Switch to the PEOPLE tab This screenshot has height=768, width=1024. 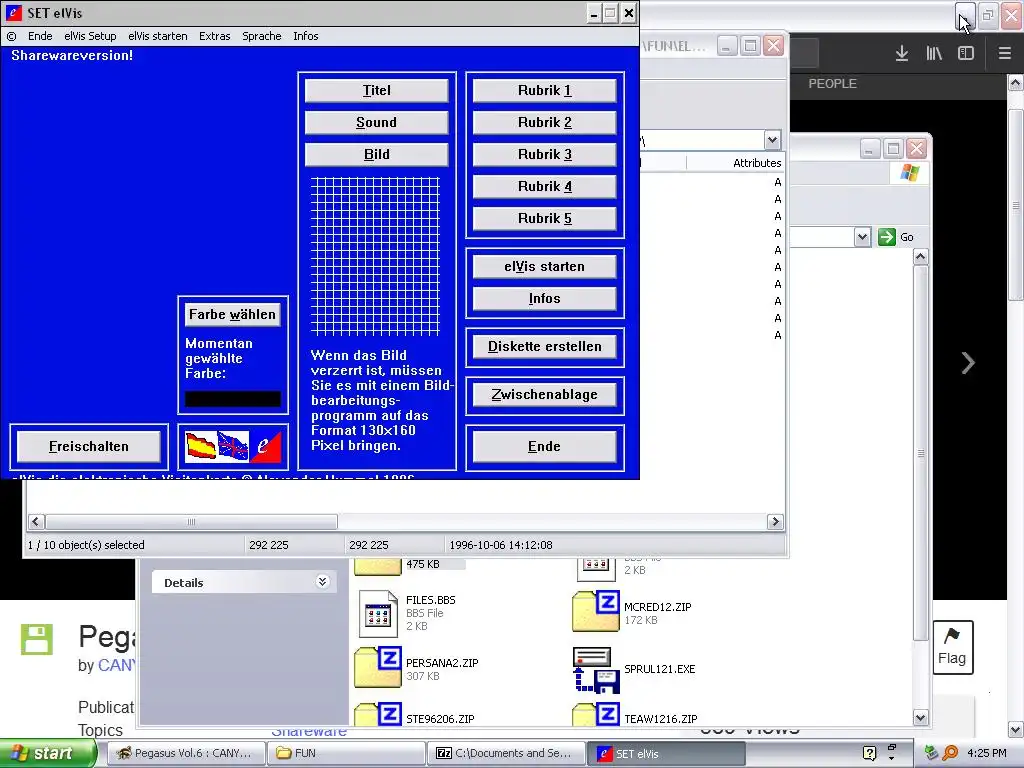832,84
